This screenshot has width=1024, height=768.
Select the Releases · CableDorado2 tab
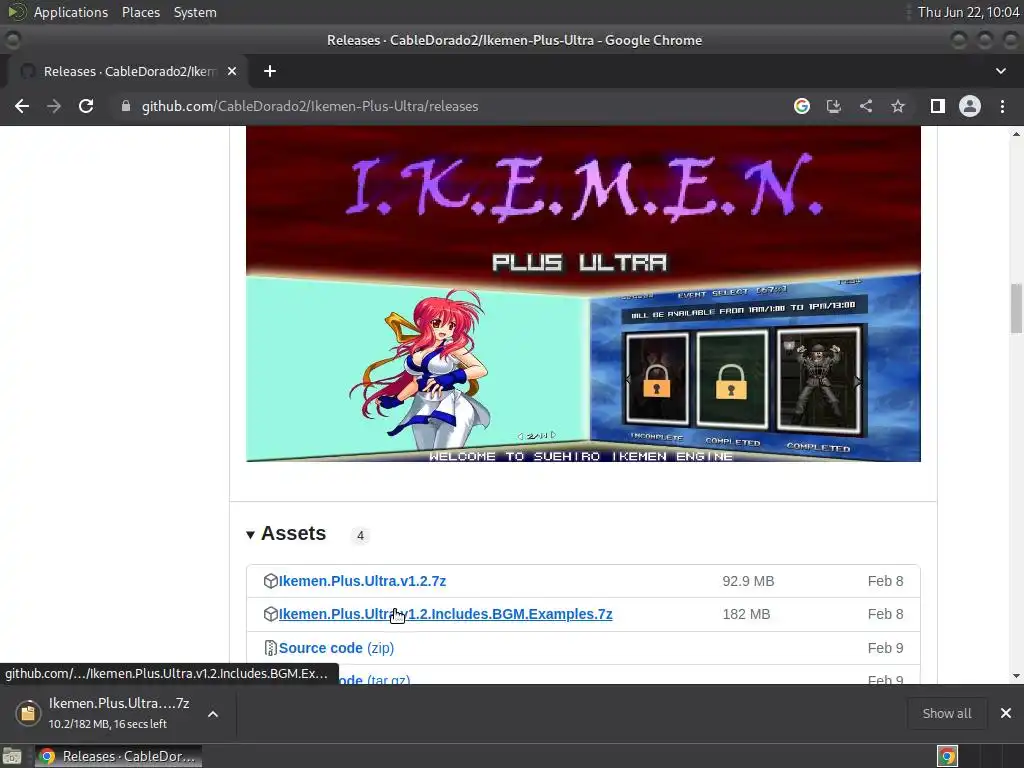pos(127,71)
